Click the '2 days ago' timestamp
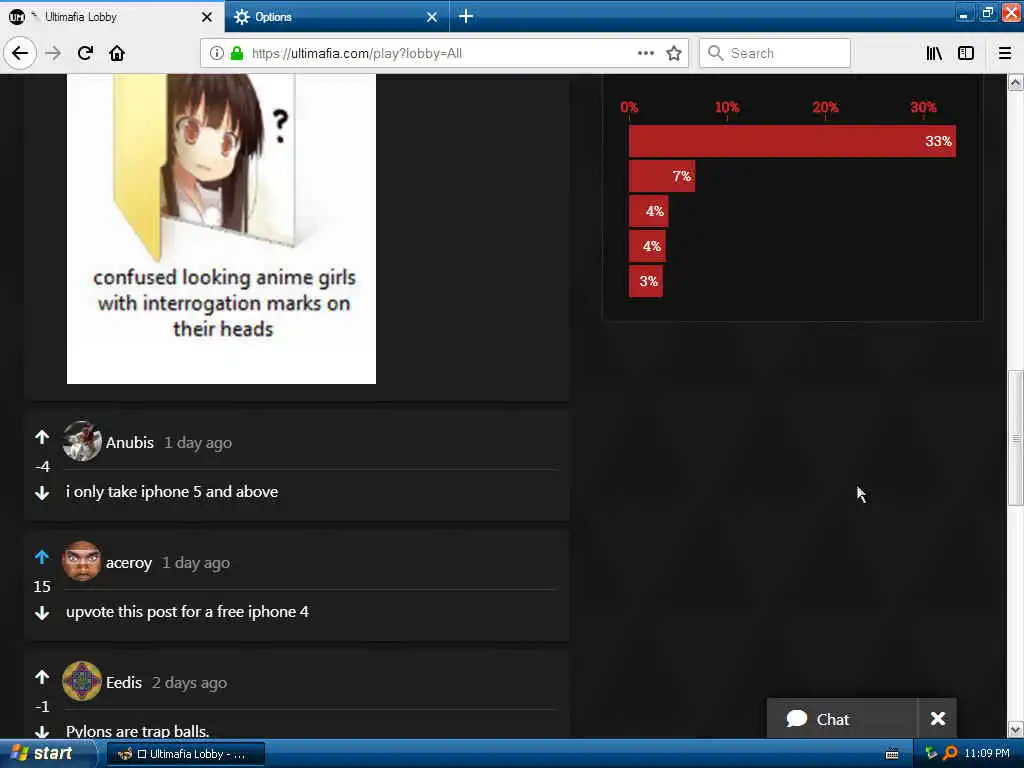Screen dimensions: 1024x768 [189, 683]
